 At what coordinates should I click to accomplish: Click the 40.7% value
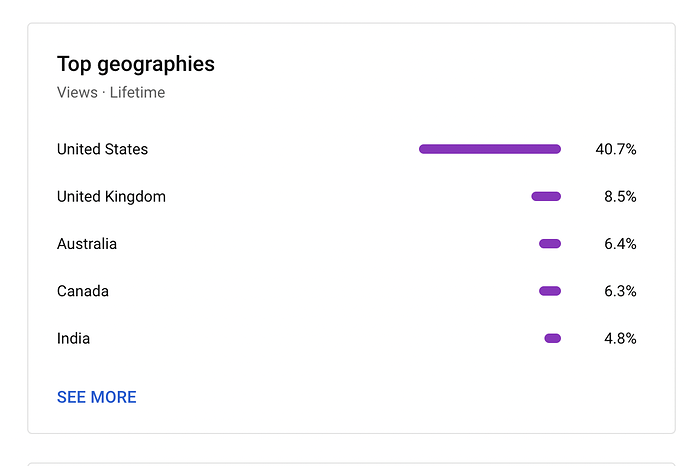[x=616, y=149]
